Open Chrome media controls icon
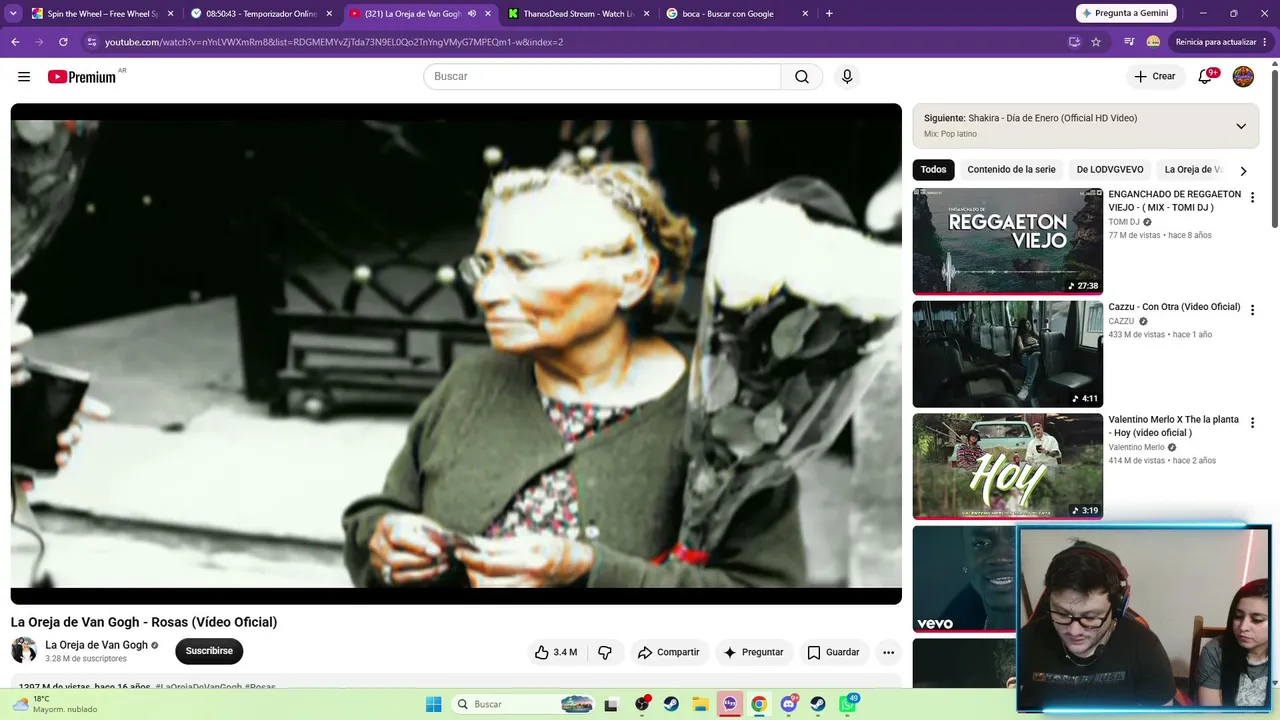The image size is (1280, 720). [x=1129, y=42]
